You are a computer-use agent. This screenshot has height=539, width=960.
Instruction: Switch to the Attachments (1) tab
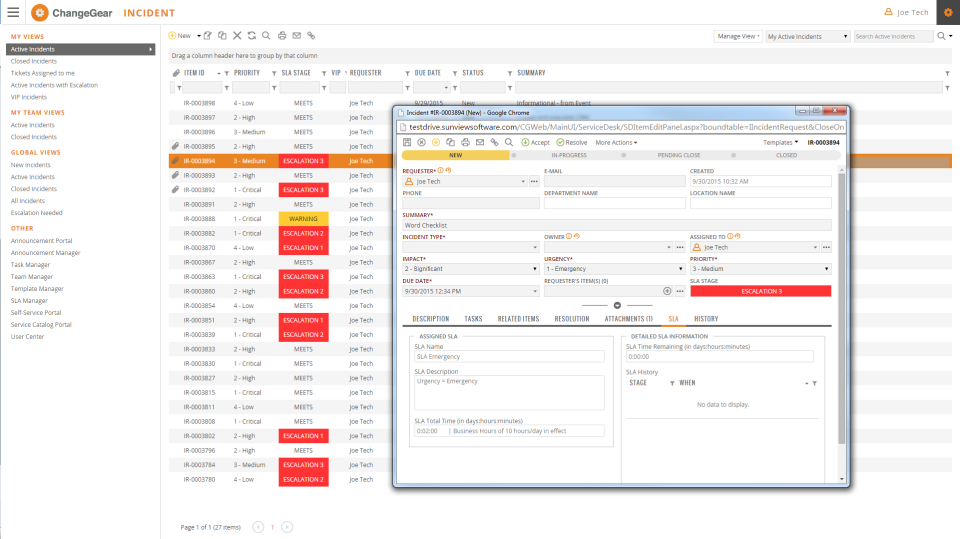pos(629,319)
